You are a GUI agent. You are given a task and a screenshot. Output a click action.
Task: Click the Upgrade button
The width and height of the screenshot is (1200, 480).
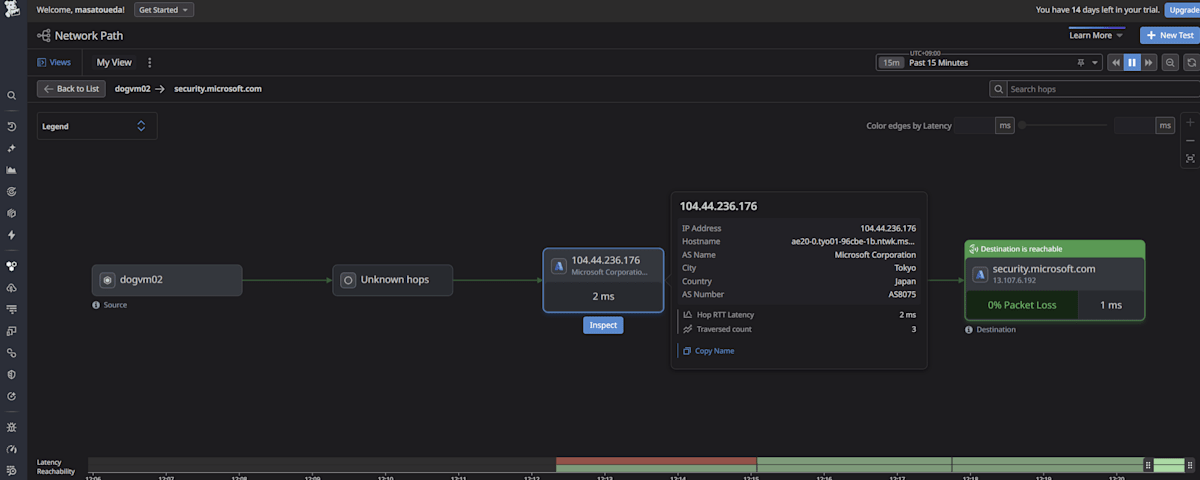1182,10
